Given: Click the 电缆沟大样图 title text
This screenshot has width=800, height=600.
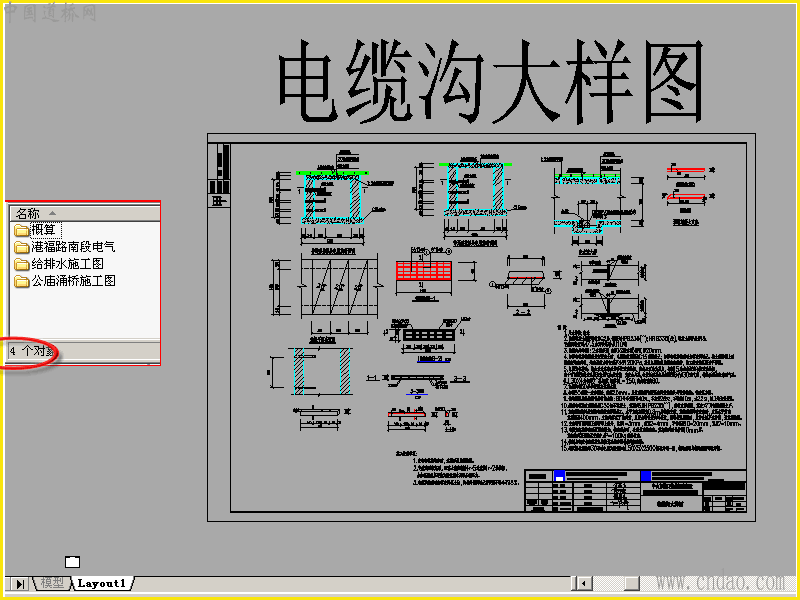Looking at the screenshot, I should point(491,83).
